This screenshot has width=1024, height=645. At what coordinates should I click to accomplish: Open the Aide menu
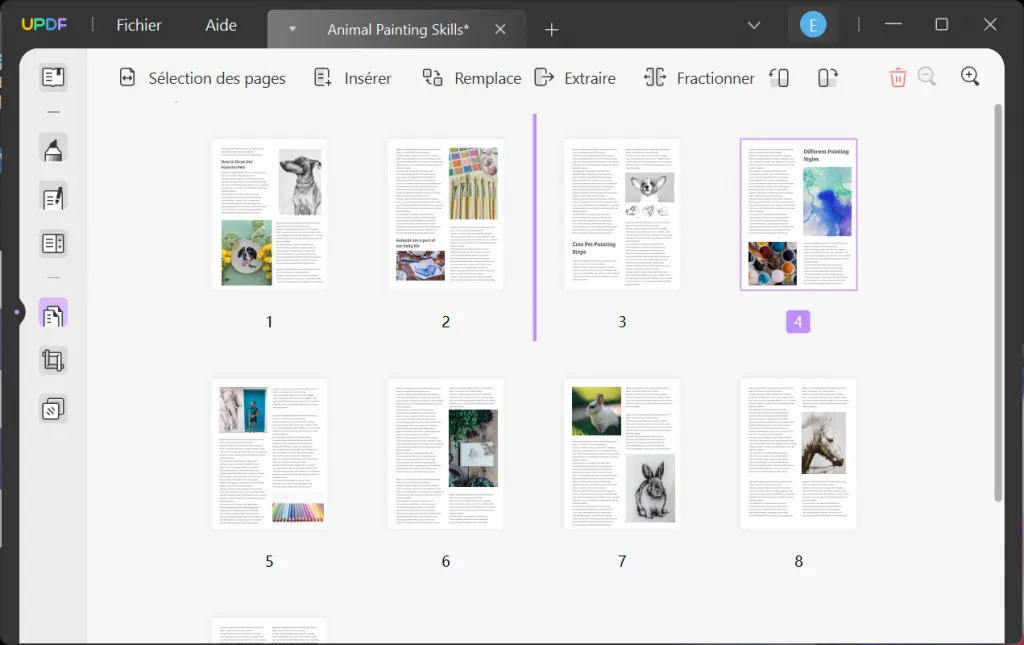(x=221, y=25)
